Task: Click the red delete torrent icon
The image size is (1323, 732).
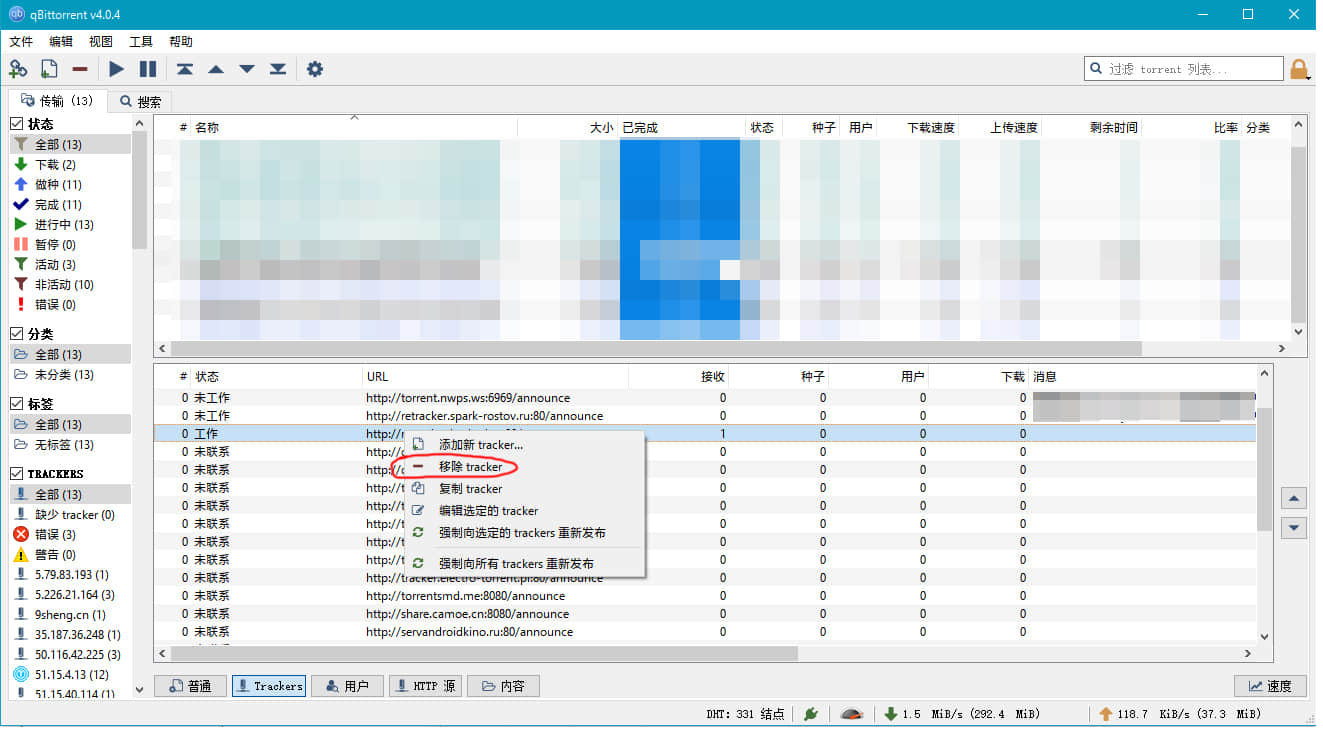Action: point(80,69)
